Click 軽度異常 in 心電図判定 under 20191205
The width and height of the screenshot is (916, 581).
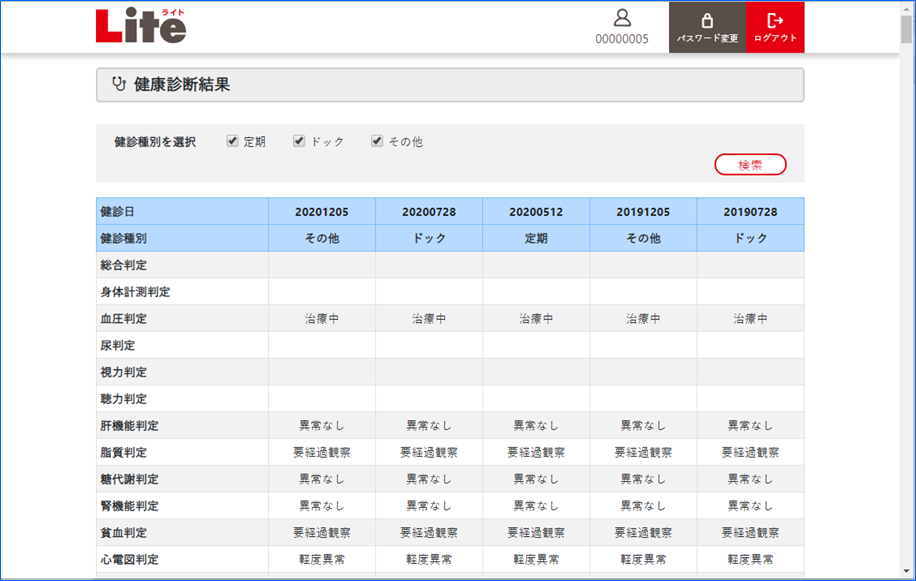(643, 559)
